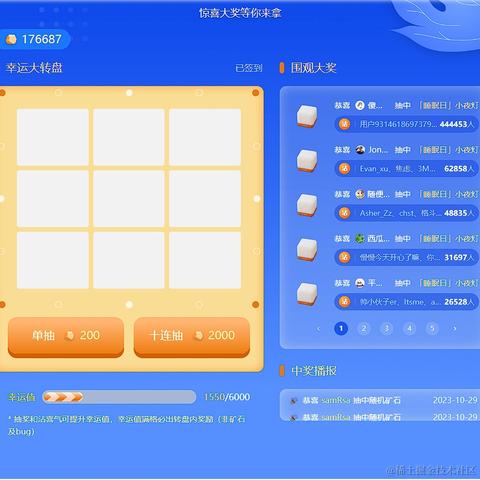Click the 西瓜... winner avatar
The width and height of the screenshot is (480, 480).
pos(360,238)
